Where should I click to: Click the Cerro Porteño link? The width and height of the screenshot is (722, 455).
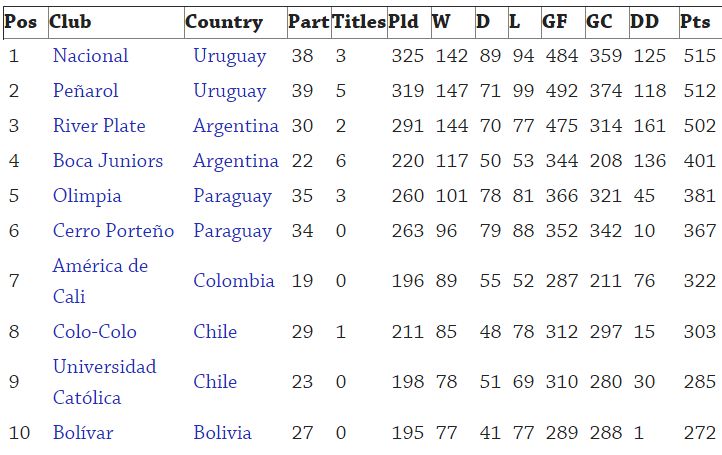click(x=113, y=231)
